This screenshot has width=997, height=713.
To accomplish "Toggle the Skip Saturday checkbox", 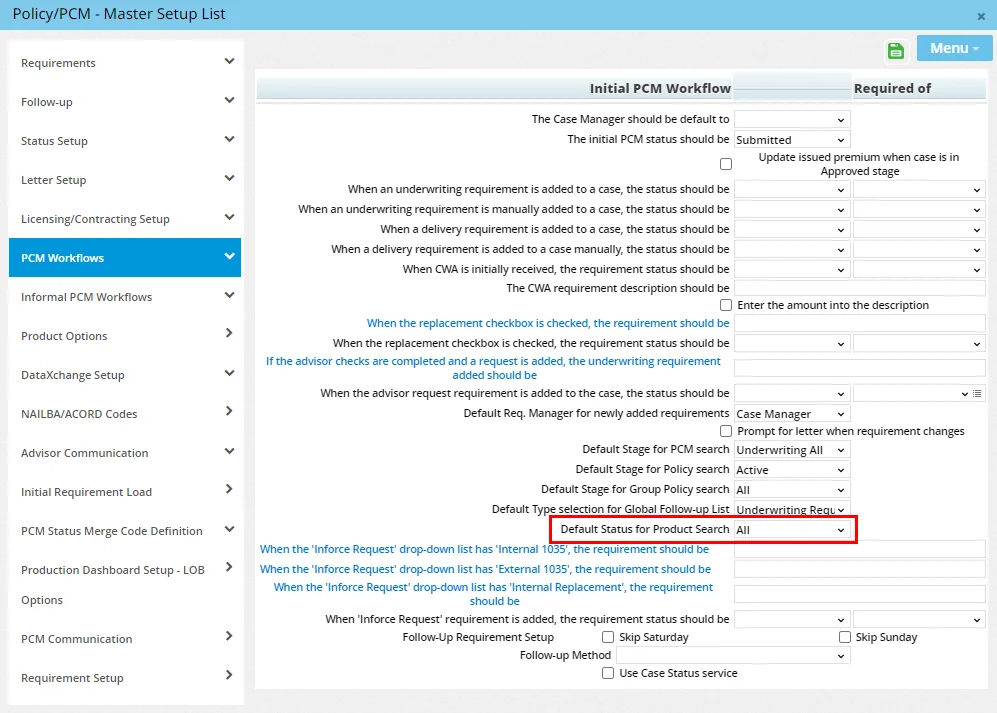I will coord(608,637).
